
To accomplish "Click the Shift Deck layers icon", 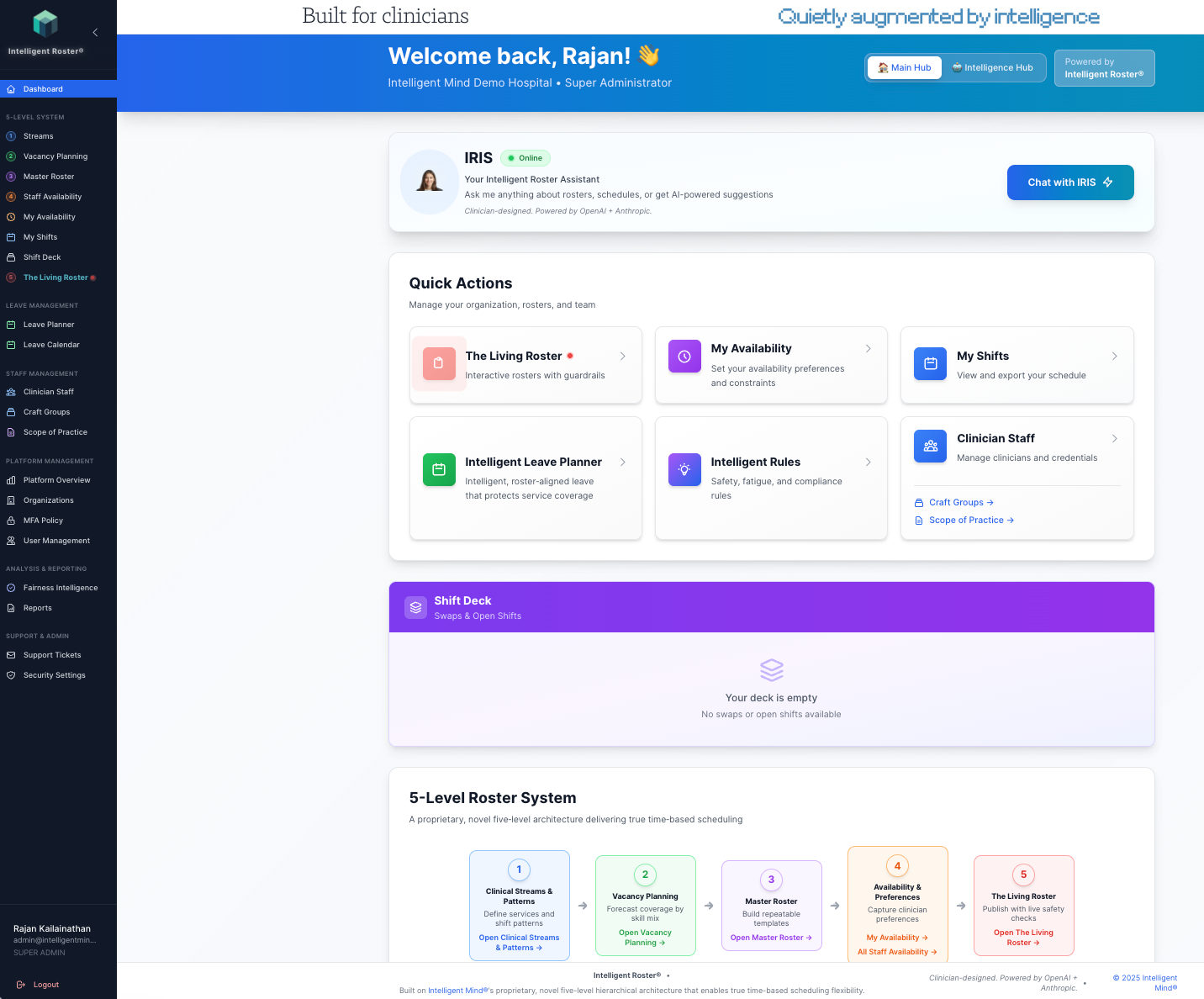I will click(x=415, y=607).
